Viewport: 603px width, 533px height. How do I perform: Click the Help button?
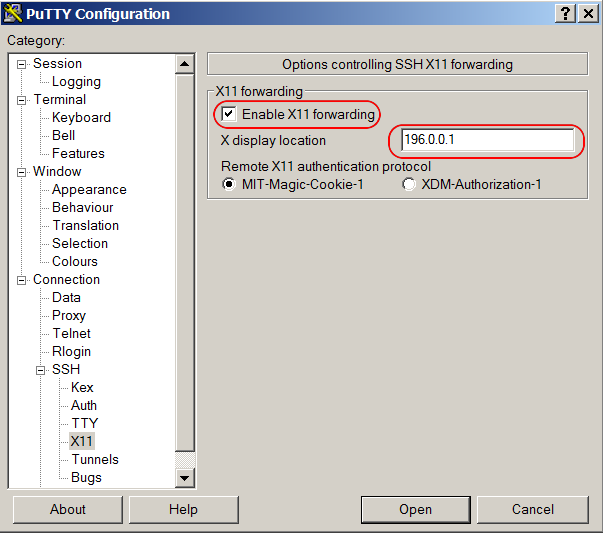tap(183, 510)
